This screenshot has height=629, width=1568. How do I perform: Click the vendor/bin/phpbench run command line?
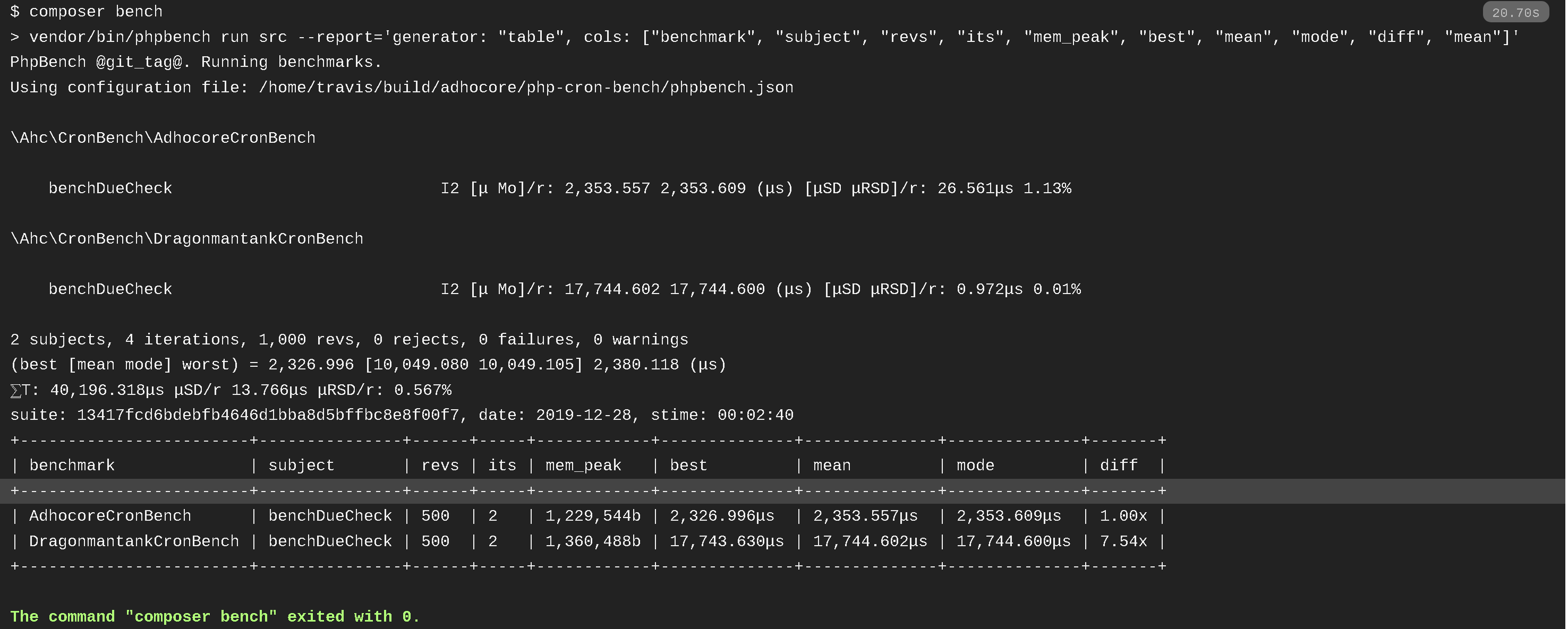pos(764,38)
